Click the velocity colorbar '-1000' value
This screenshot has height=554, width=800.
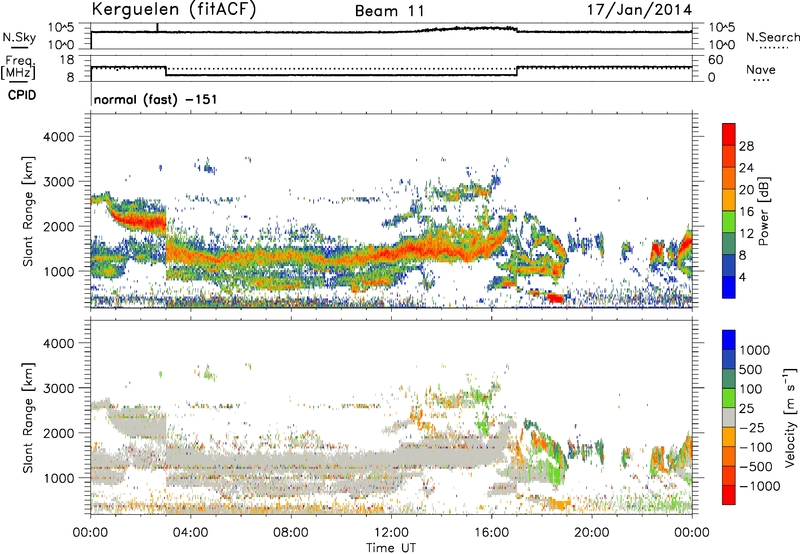759,486
